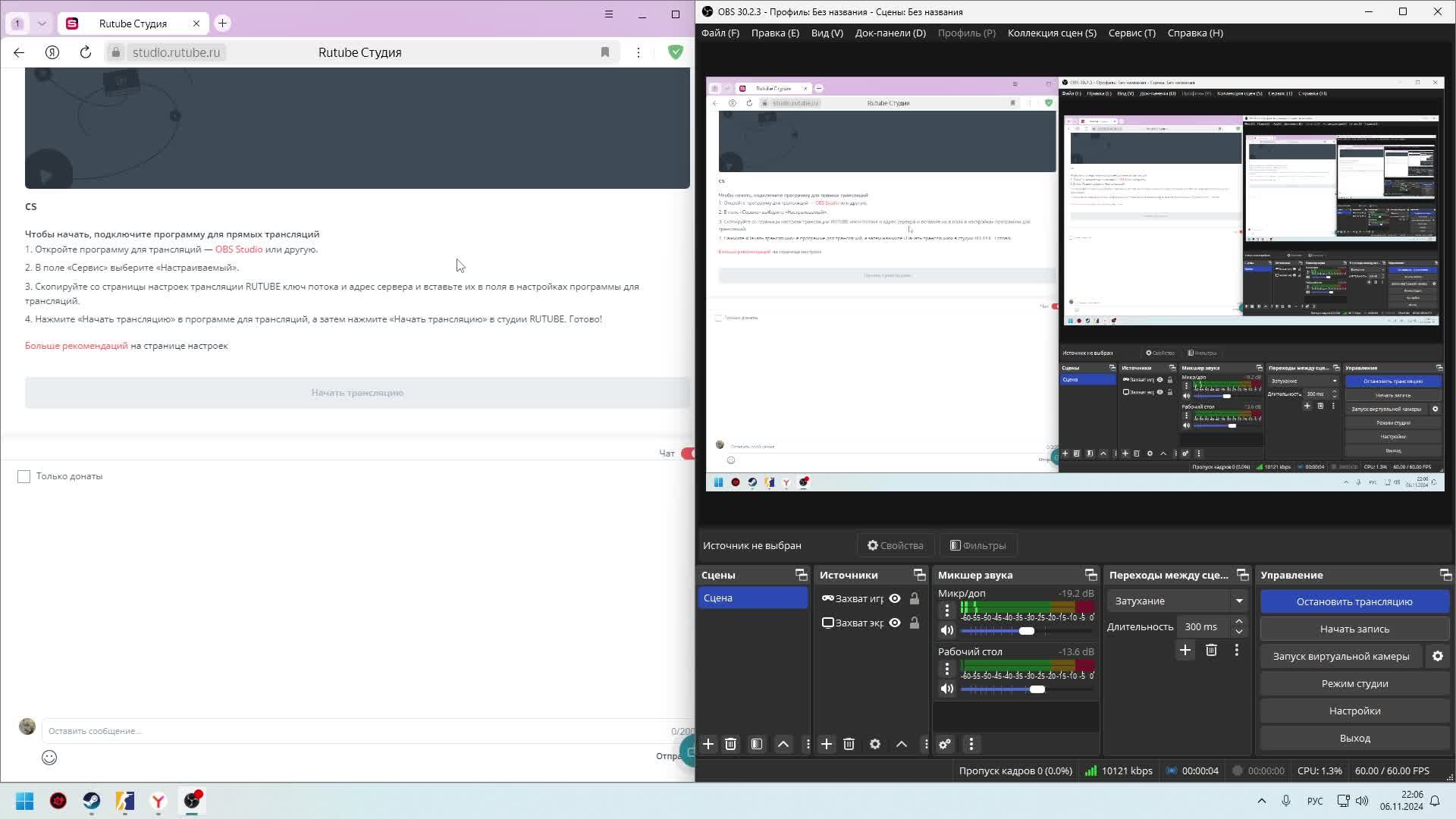
Task: Open Док-панели menu in OBS
Action: point(890,33)
